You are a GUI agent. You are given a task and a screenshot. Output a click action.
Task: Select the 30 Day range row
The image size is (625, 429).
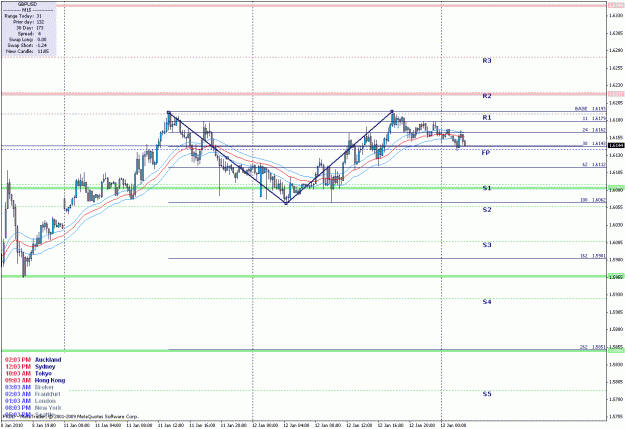coord(29,28)
